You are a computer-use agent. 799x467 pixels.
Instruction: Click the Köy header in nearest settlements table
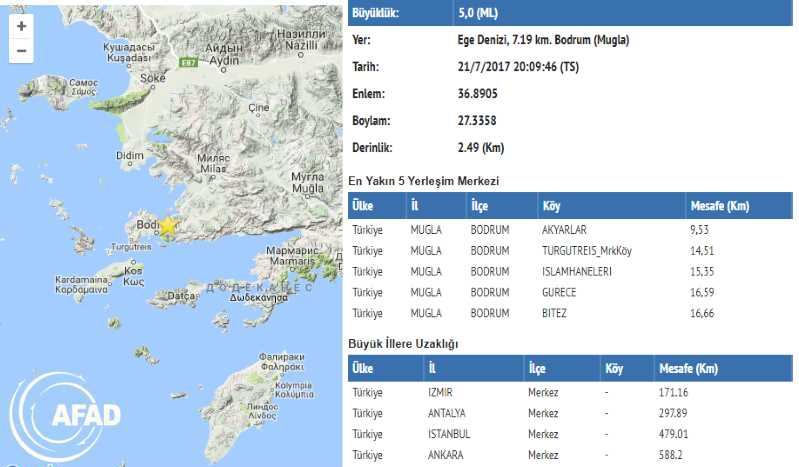click(550, 206)
